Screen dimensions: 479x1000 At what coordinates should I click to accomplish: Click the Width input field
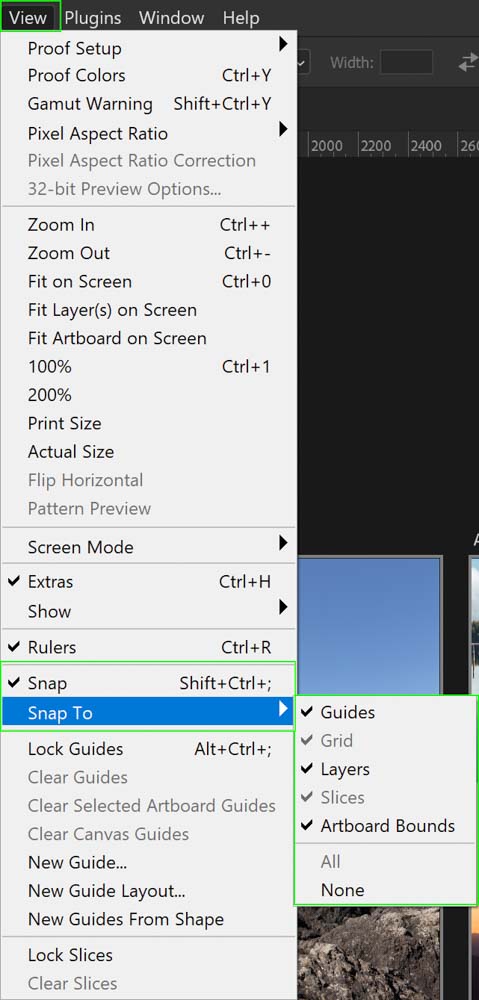[406, 62]
